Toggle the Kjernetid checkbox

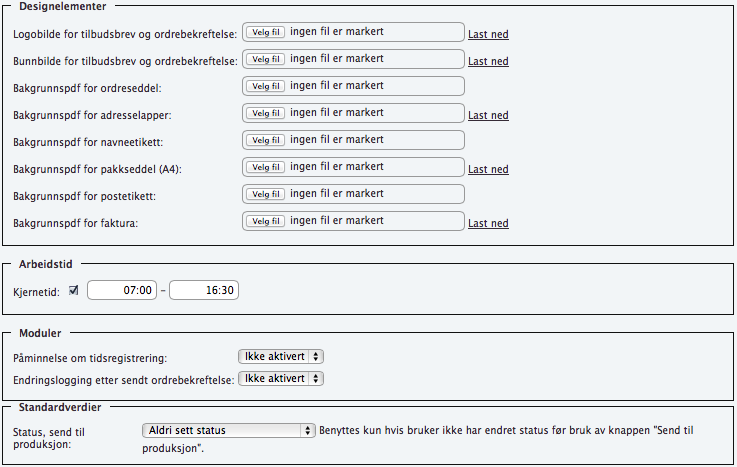click(x=73, y=290)
